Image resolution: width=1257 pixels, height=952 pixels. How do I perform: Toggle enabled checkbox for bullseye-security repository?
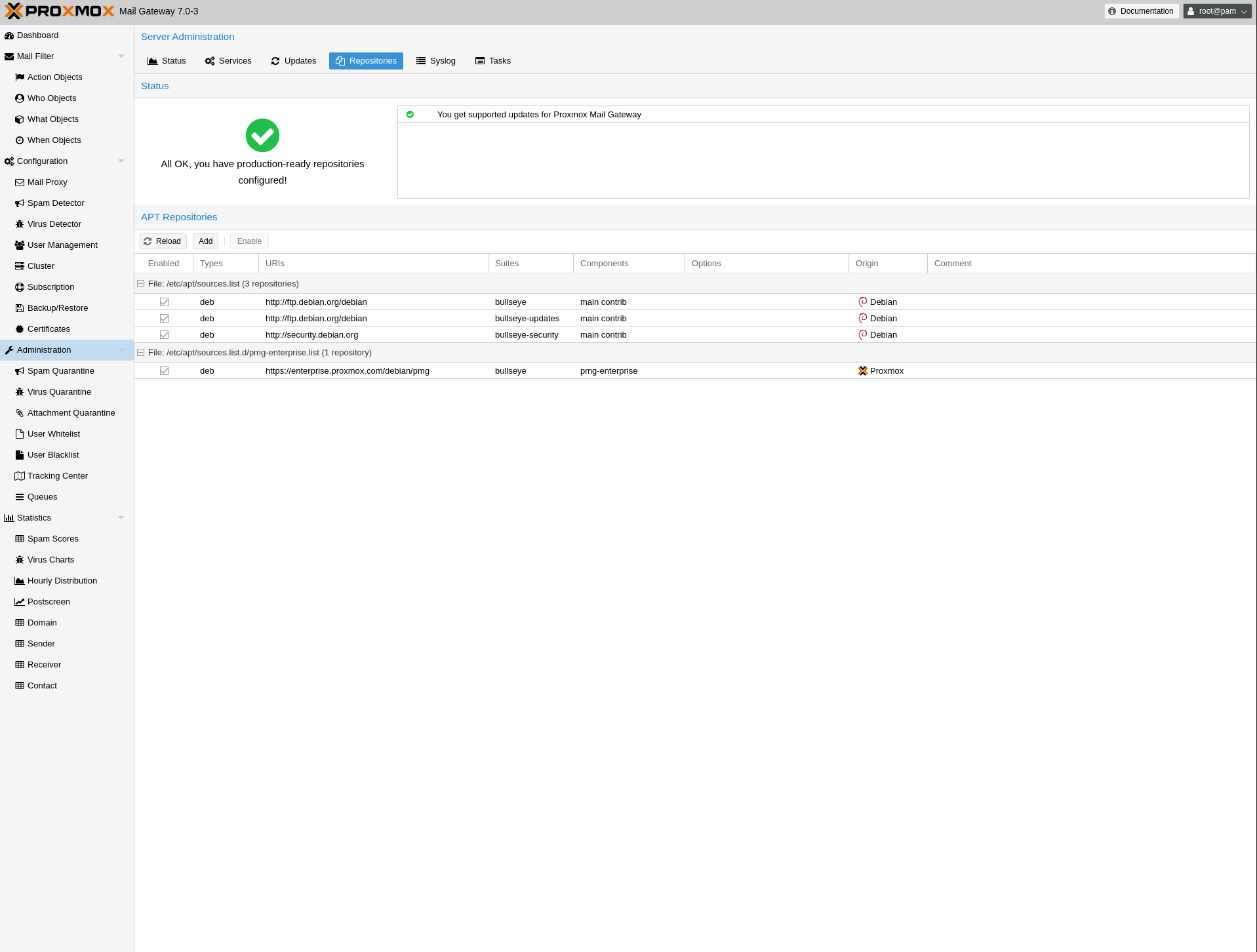164,335
